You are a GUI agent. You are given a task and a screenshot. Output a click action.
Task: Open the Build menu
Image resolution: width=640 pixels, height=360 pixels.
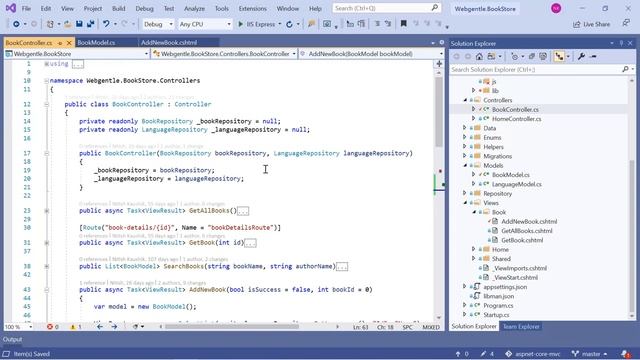pyautogui.click(x=118, y=8)
